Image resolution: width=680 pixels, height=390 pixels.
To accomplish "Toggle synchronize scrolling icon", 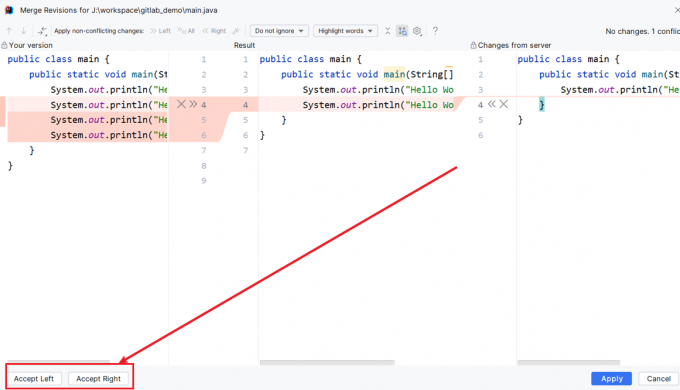I will [x=402, y=31].
